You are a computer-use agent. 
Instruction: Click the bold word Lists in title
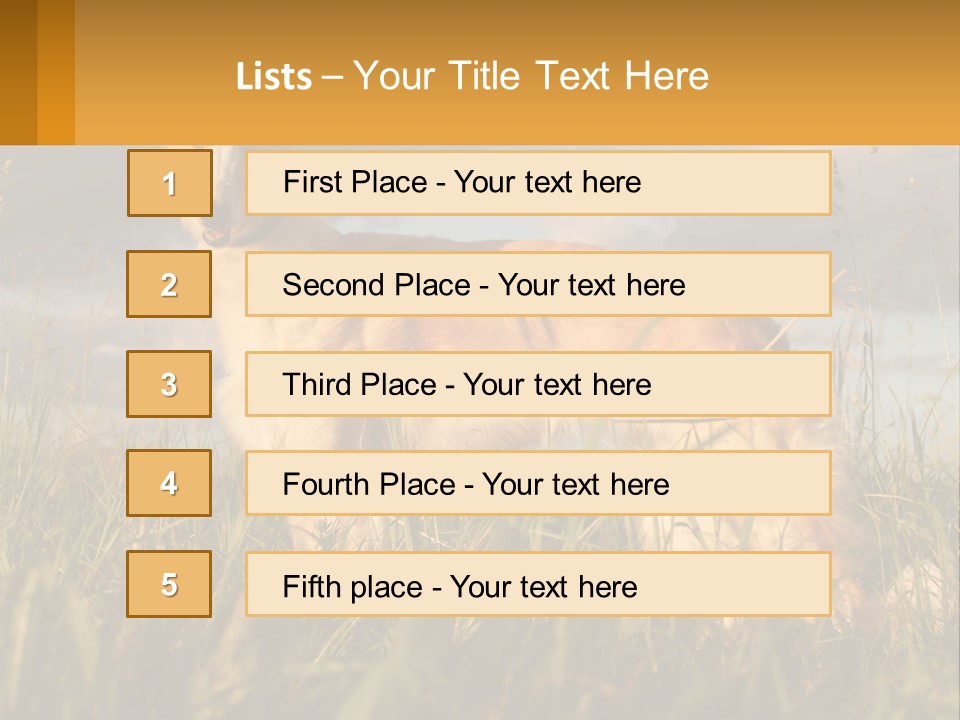click(273, 77)
